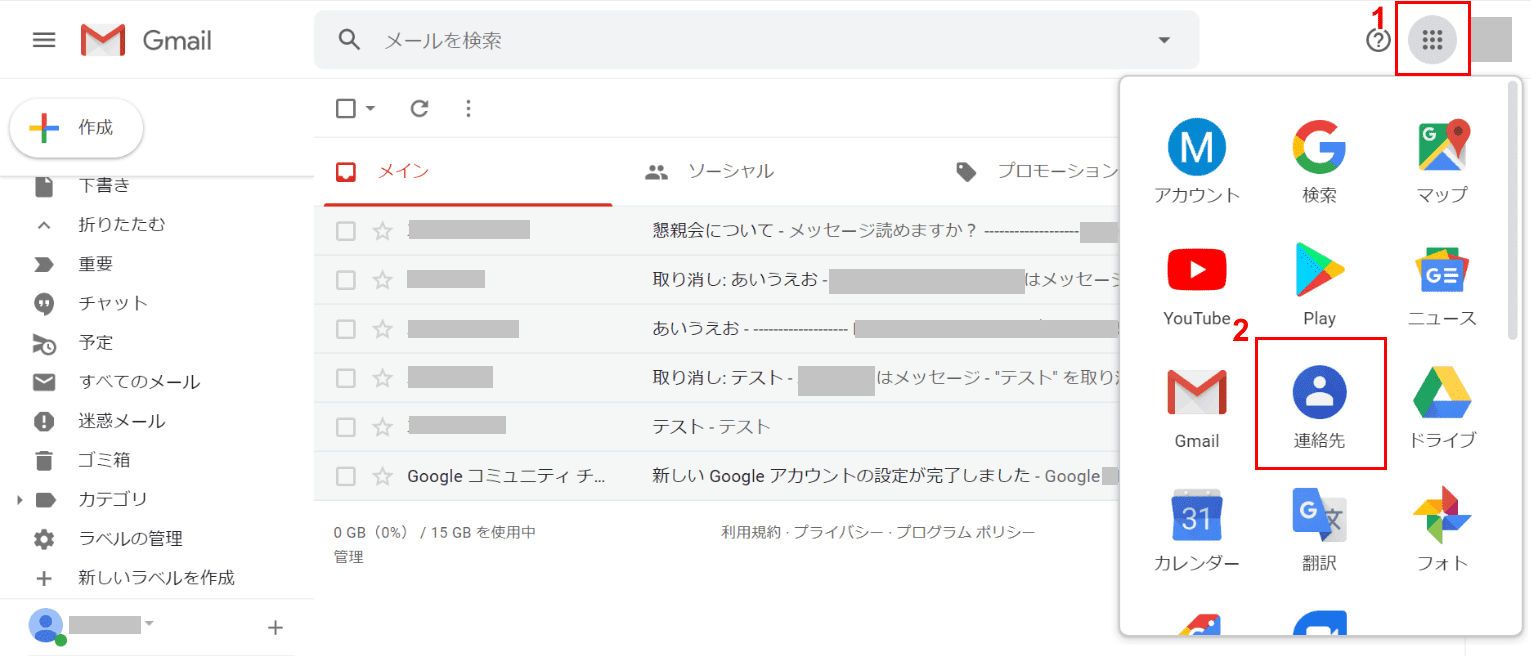Open the three-dot more options menu
This screenshot has width=1531, height=656.
click(468, 108)
